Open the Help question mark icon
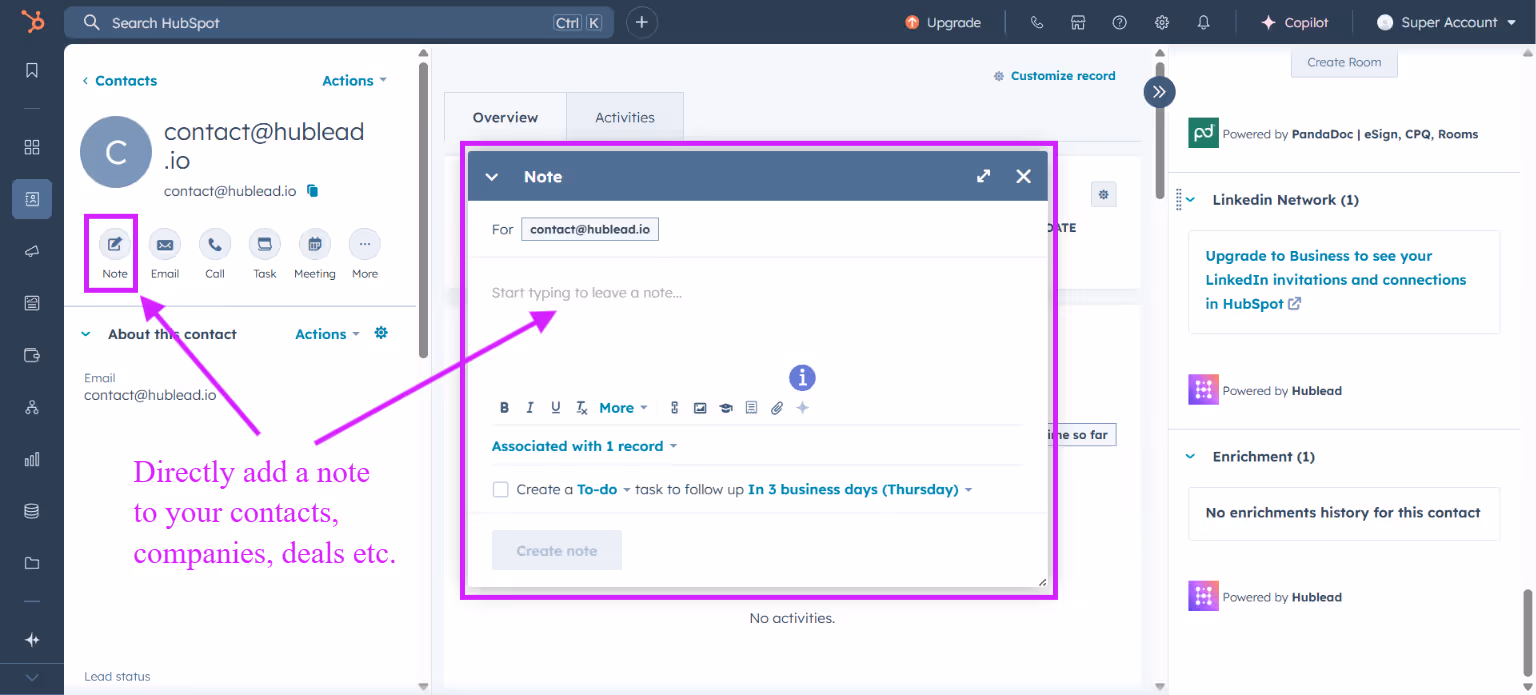Image resolution: width=1536 pixels, height=695 pixels. point(1120,22)
